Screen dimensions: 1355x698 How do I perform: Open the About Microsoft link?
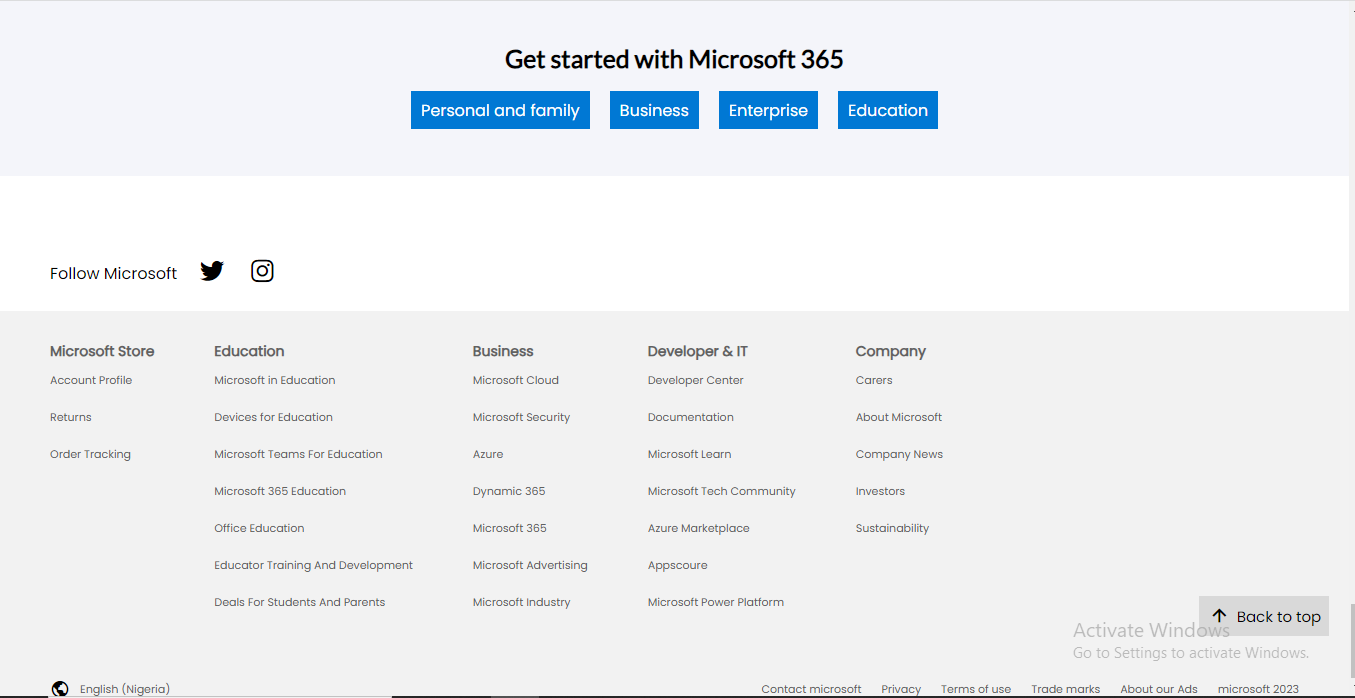[899, 417]
